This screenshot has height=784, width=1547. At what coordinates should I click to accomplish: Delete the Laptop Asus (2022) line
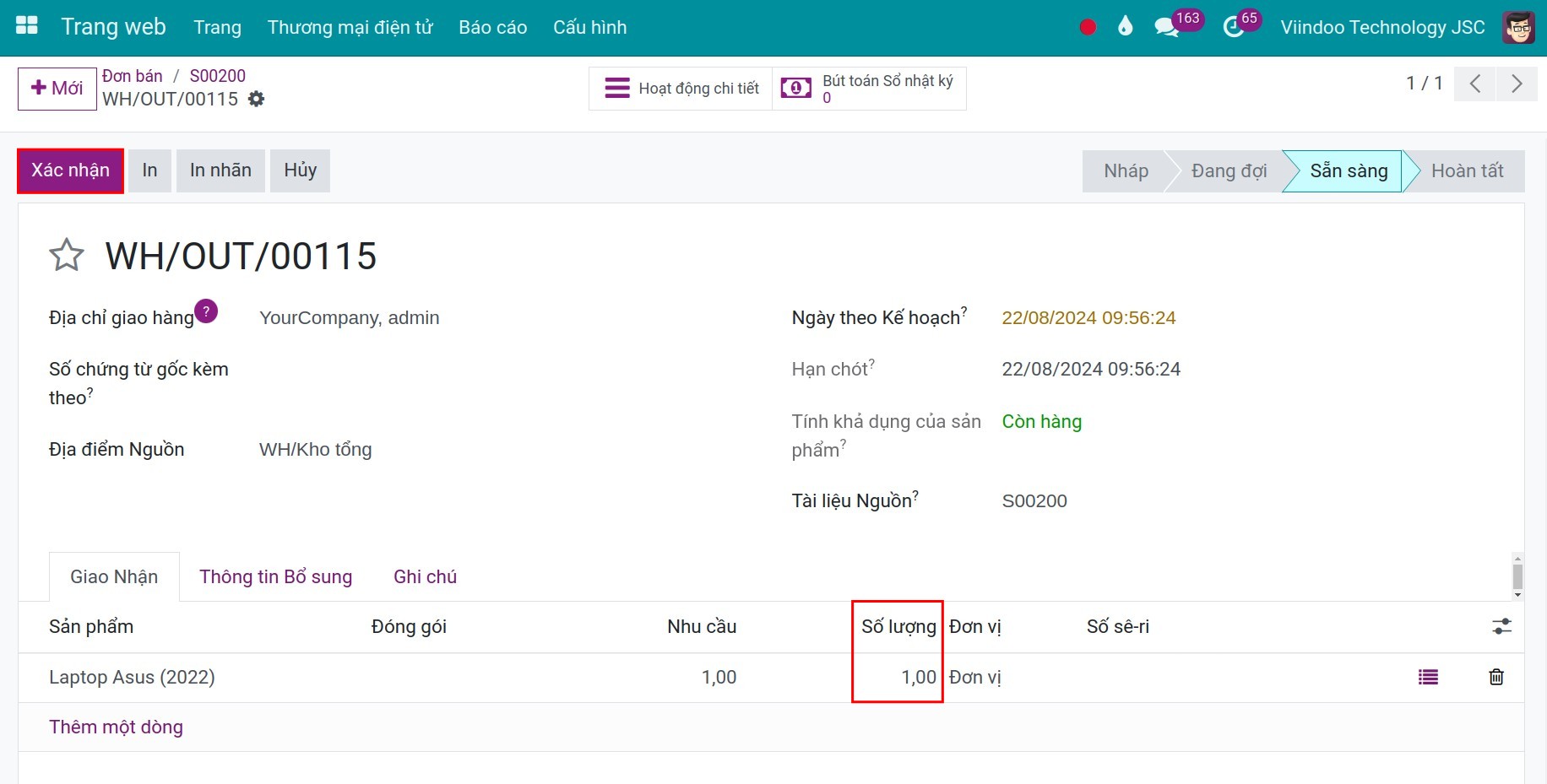point(1496,677)
